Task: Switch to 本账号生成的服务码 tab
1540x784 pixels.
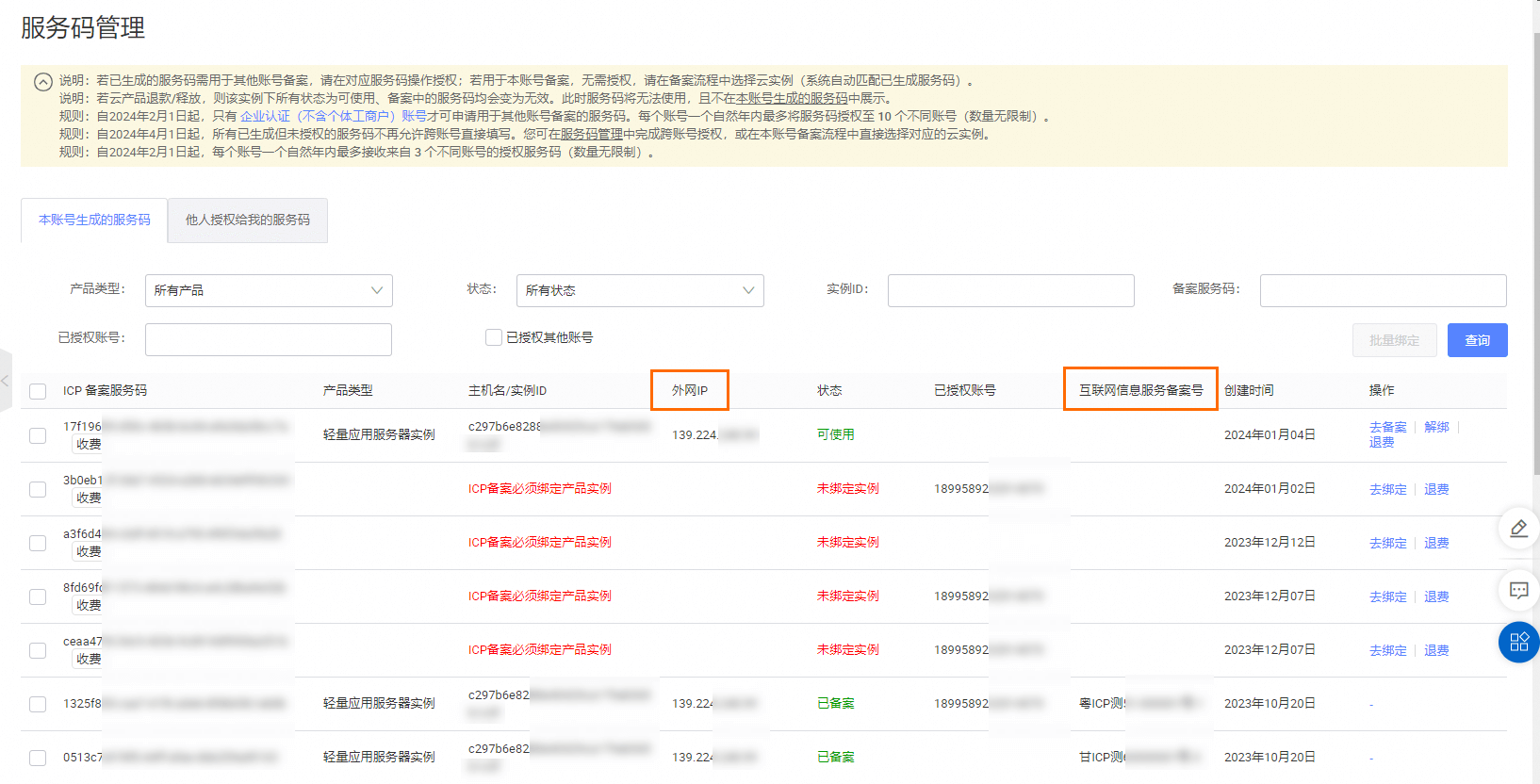Action: [x=94, y=220]
